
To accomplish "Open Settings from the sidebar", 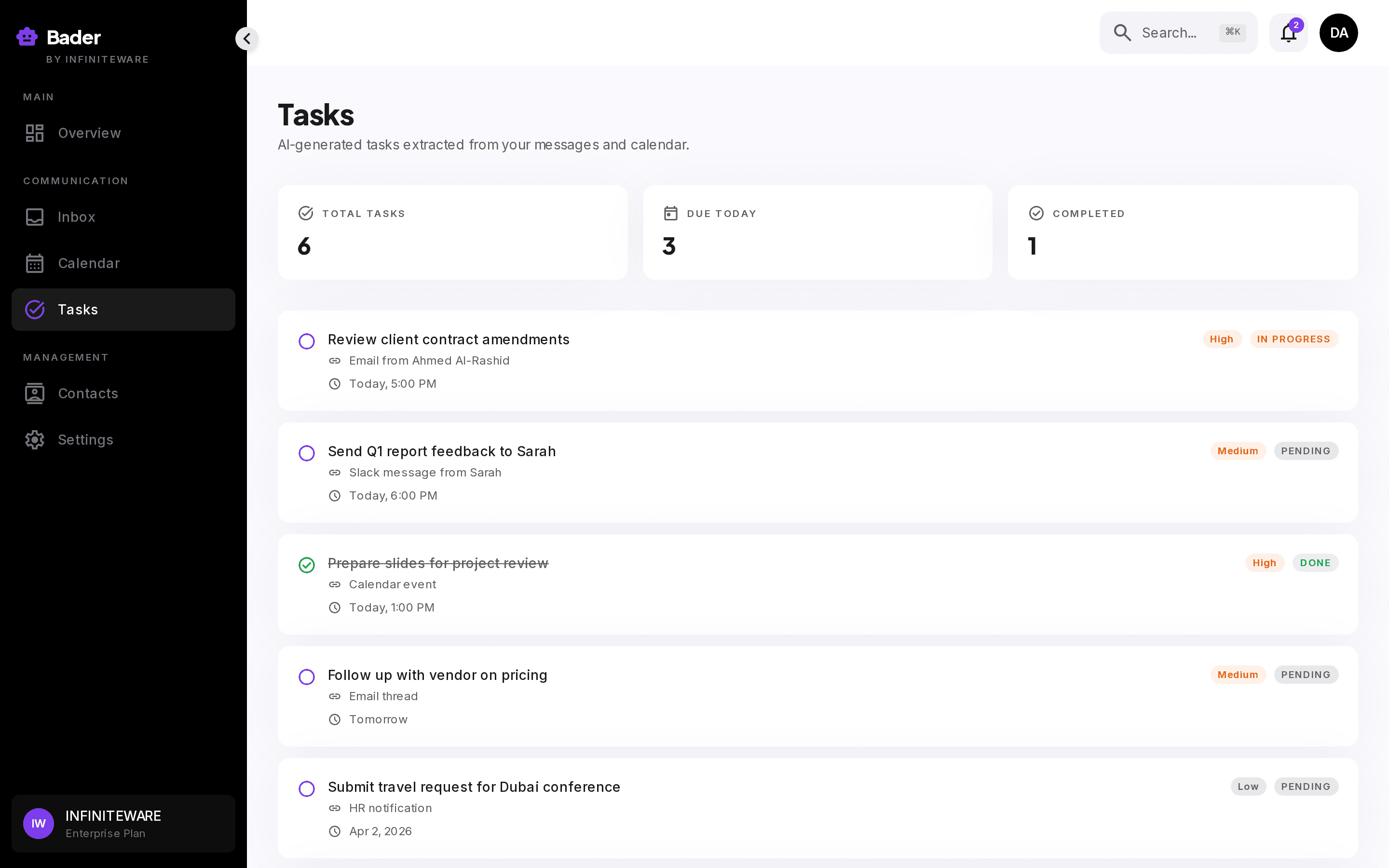I will [123, 440].
